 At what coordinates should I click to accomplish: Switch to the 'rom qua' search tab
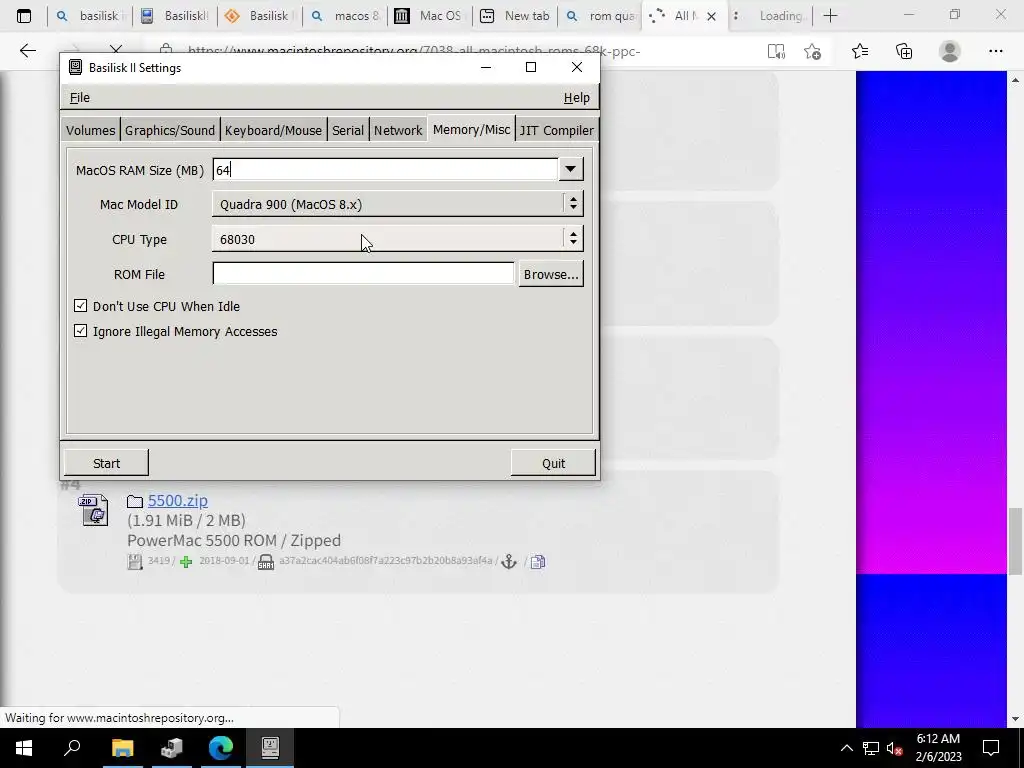tap(600, 16)
